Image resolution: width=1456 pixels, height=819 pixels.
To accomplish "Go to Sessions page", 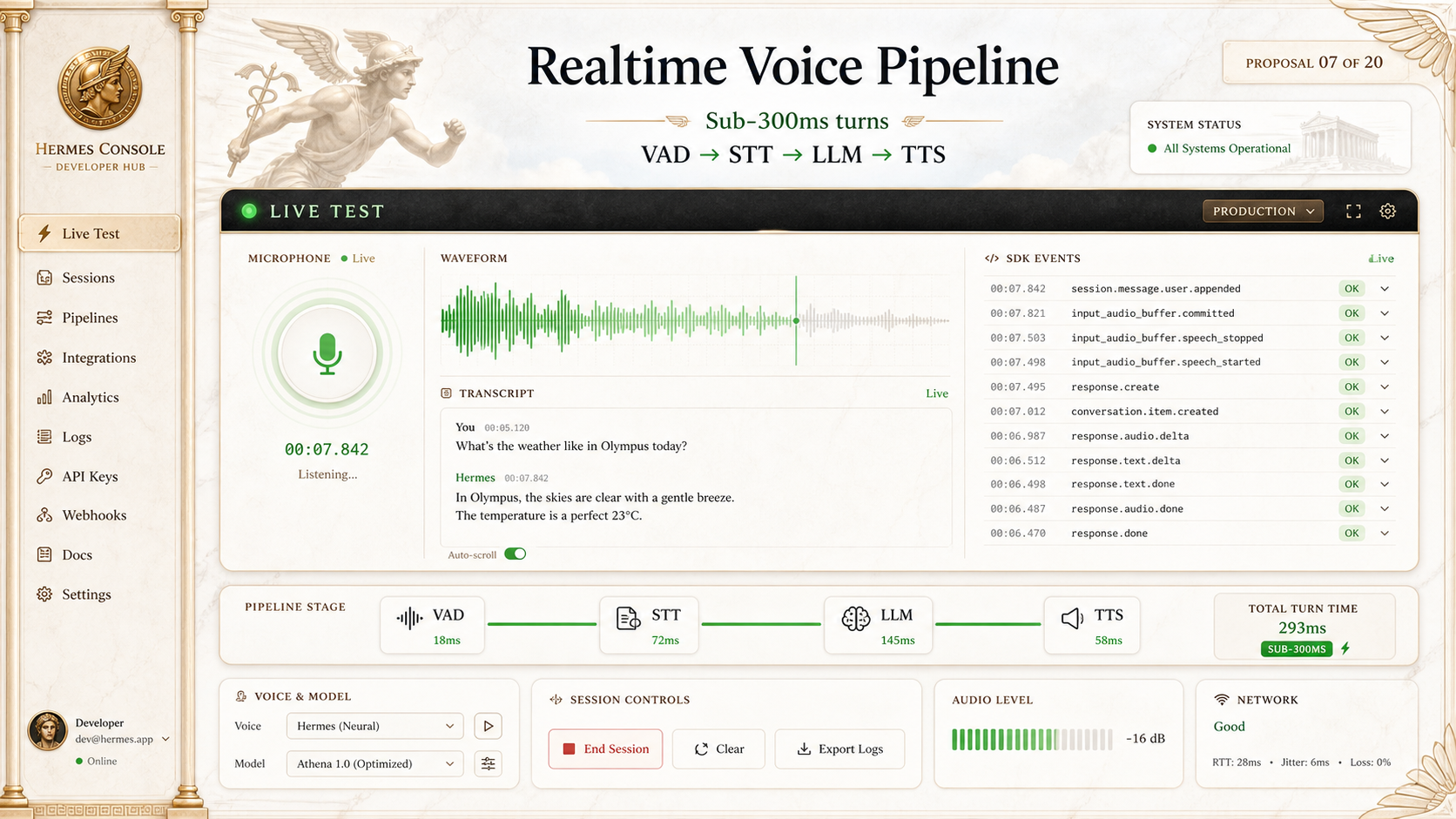I will point(88,278).
